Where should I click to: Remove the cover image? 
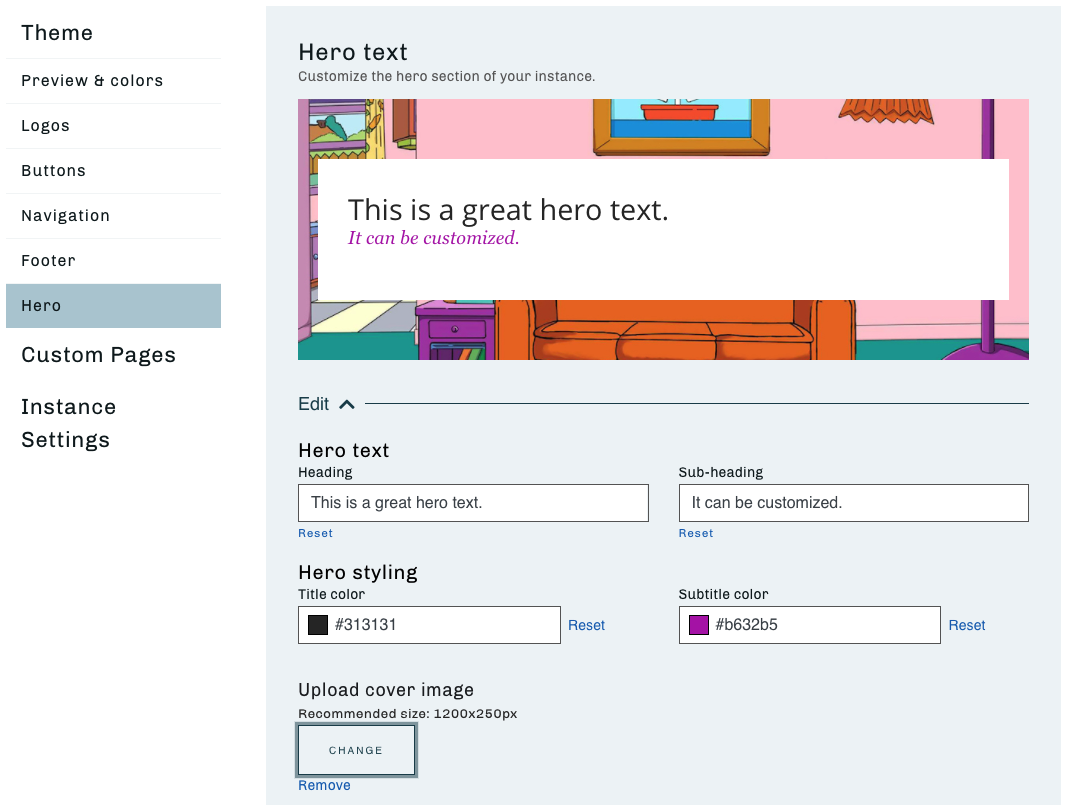(324, 785)
